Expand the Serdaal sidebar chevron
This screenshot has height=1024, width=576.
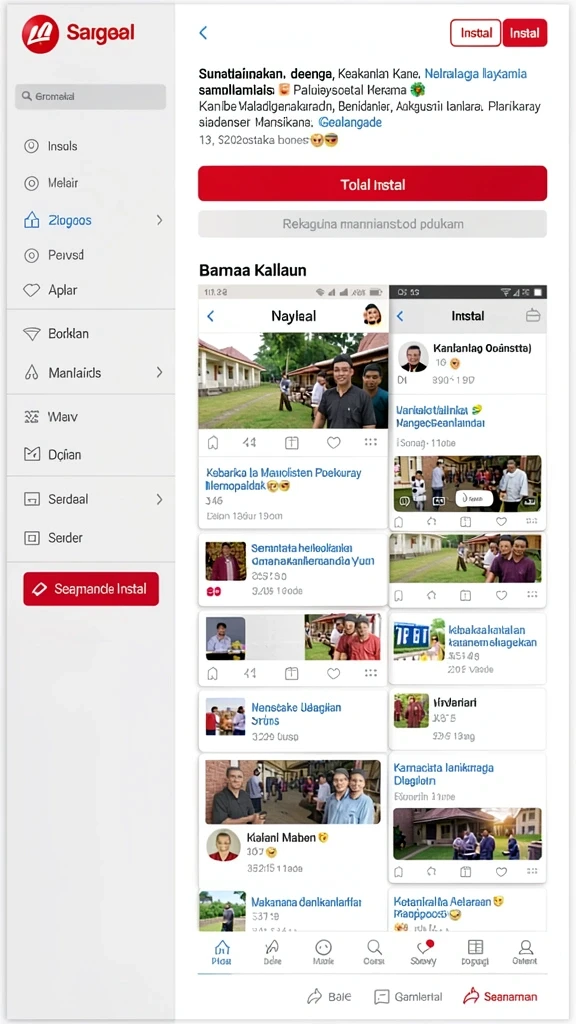[x=159, y=500]
